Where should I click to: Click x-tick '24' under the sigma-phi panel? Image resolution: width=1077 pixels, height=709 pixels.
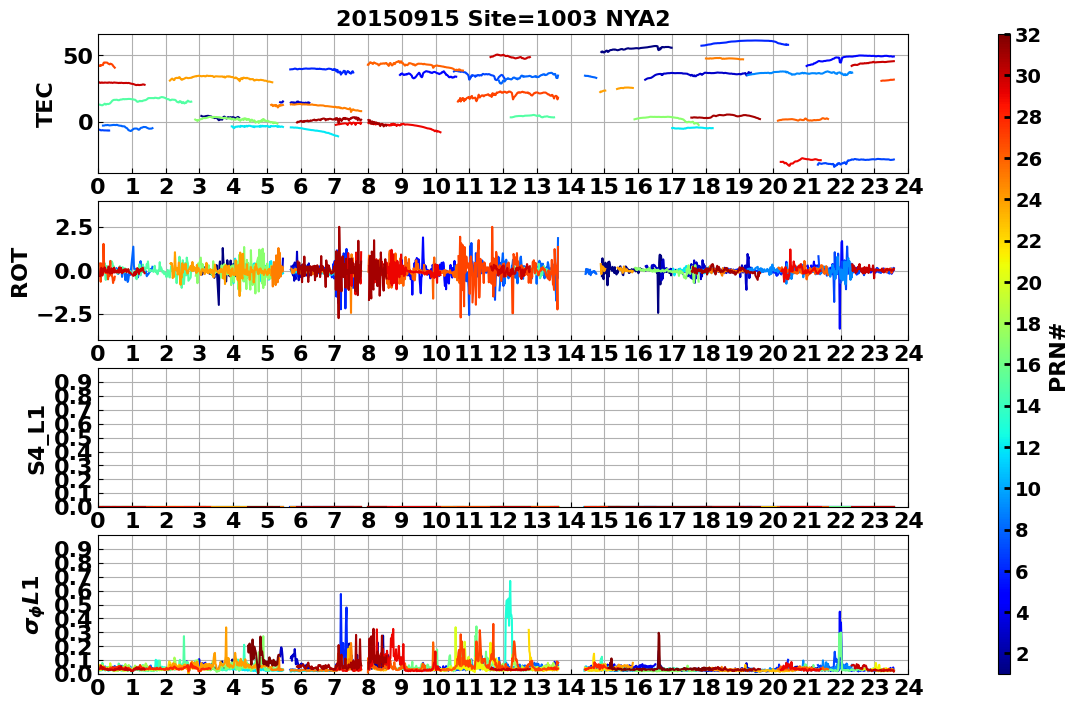908,688
